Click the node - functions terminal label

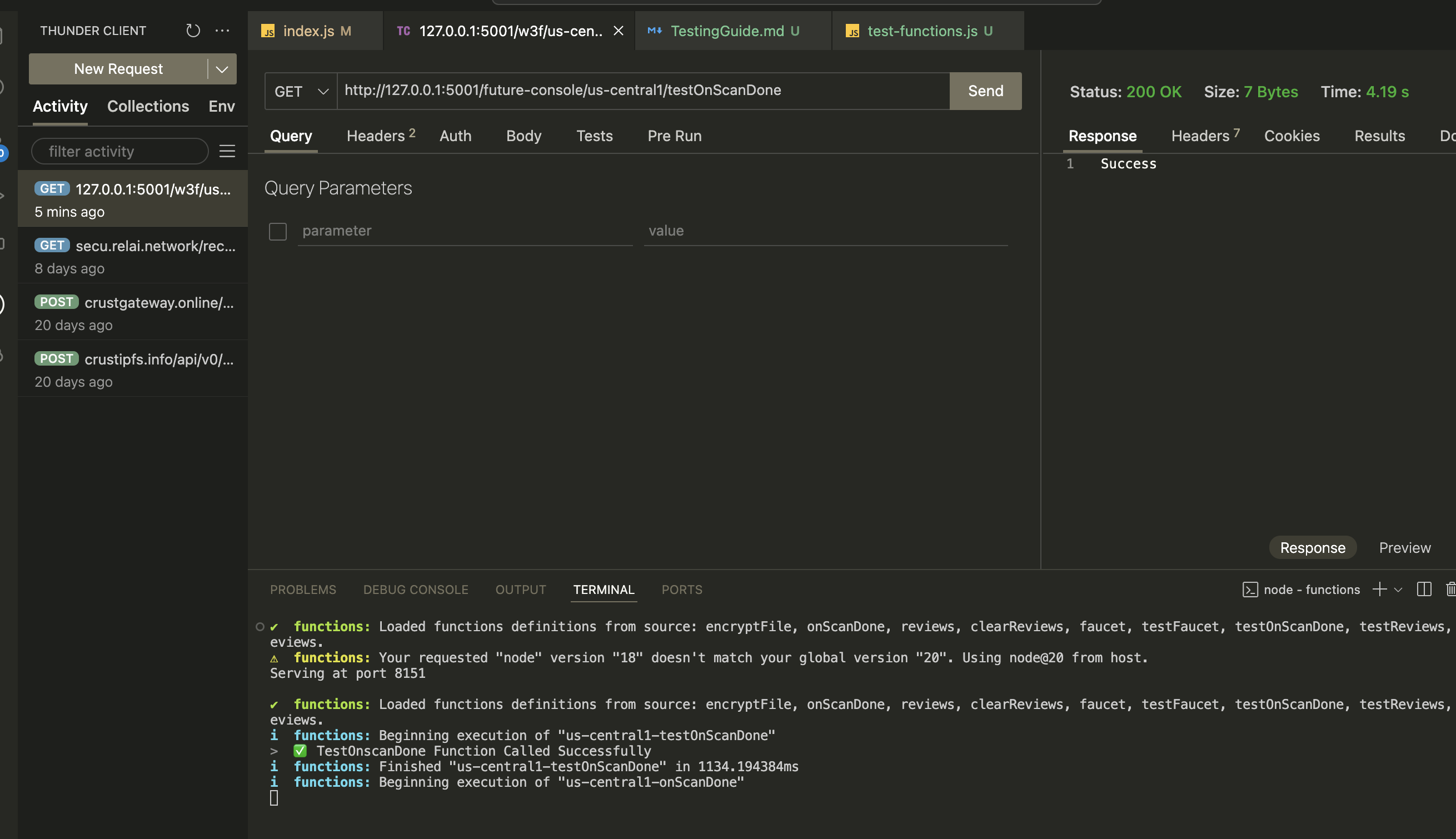tap(1312, 590)
